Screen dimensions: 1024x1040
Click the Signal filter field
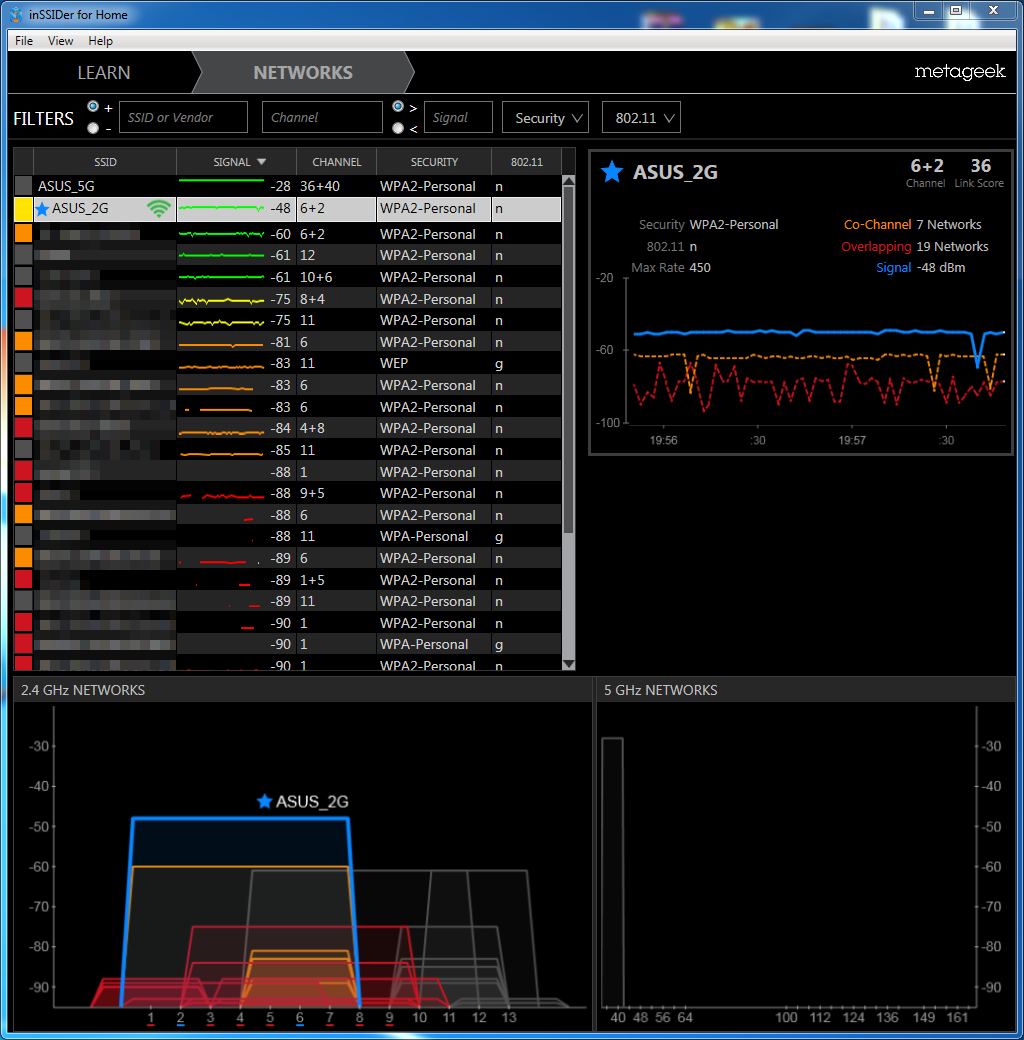click(x=458, y=117)
